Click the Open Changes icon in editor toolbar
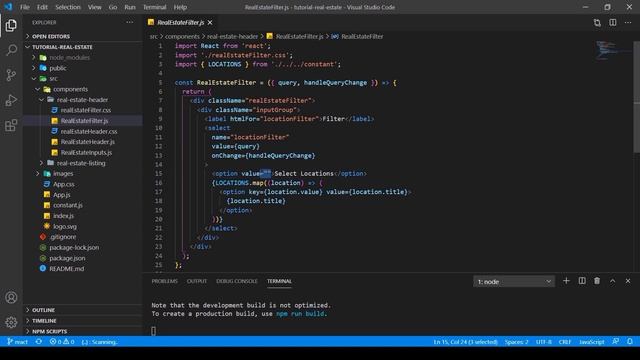The image size is (640, 360). 597,22
